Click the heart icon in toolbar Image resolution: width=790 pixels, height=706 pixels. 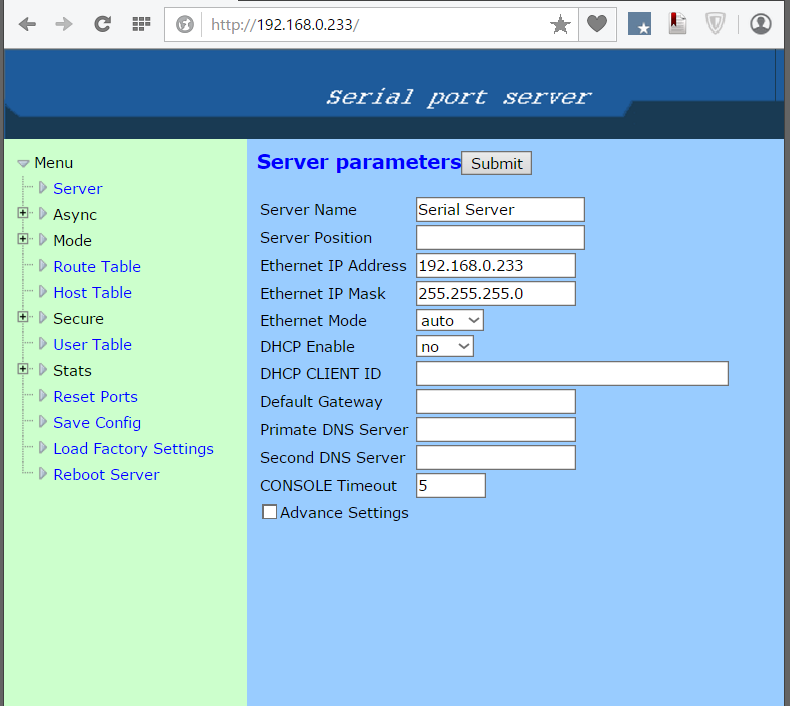(x=597, y=24)
